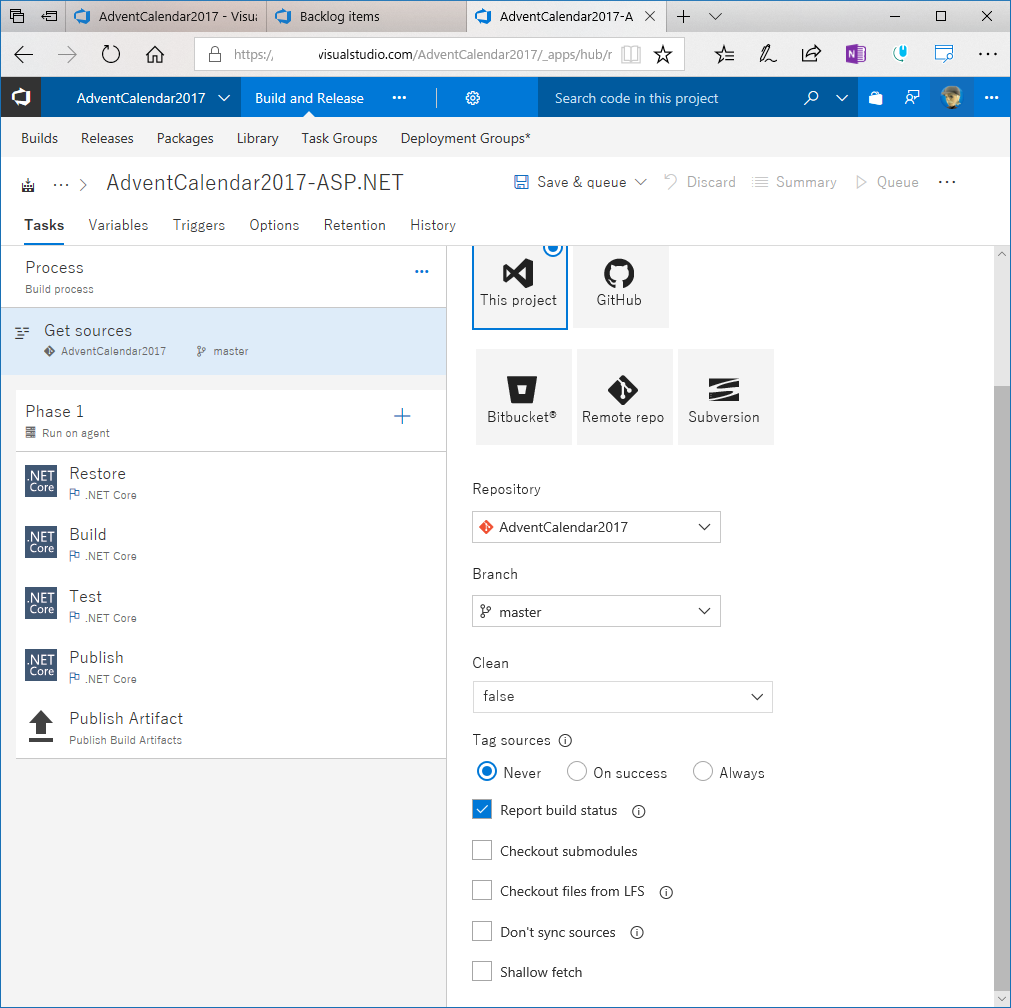Open the browser favorites hub icon
1011x1008 pixels.
(725, 54)
